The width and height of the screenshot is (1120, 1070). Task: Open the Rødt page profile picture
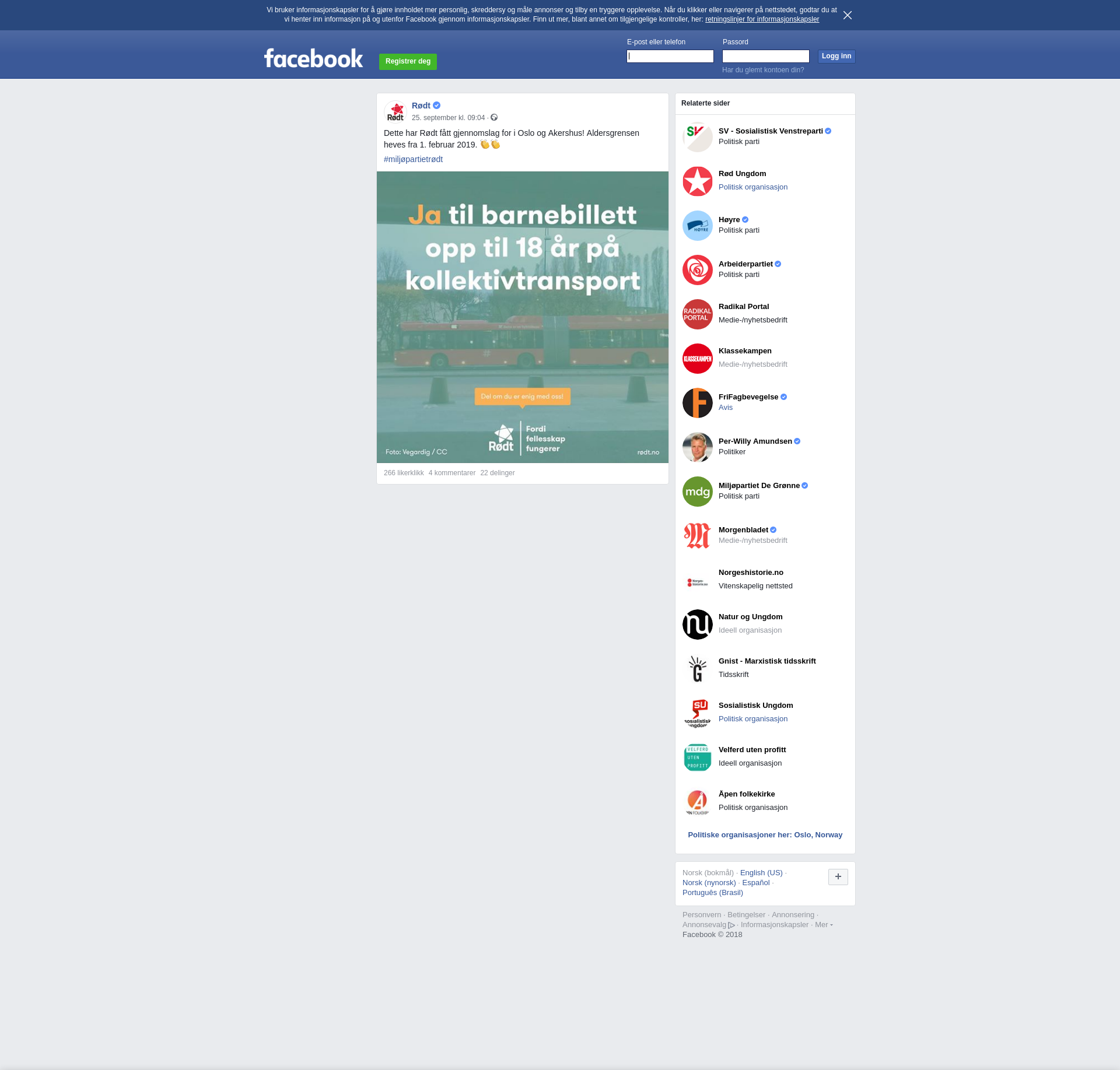click(395, 112)
